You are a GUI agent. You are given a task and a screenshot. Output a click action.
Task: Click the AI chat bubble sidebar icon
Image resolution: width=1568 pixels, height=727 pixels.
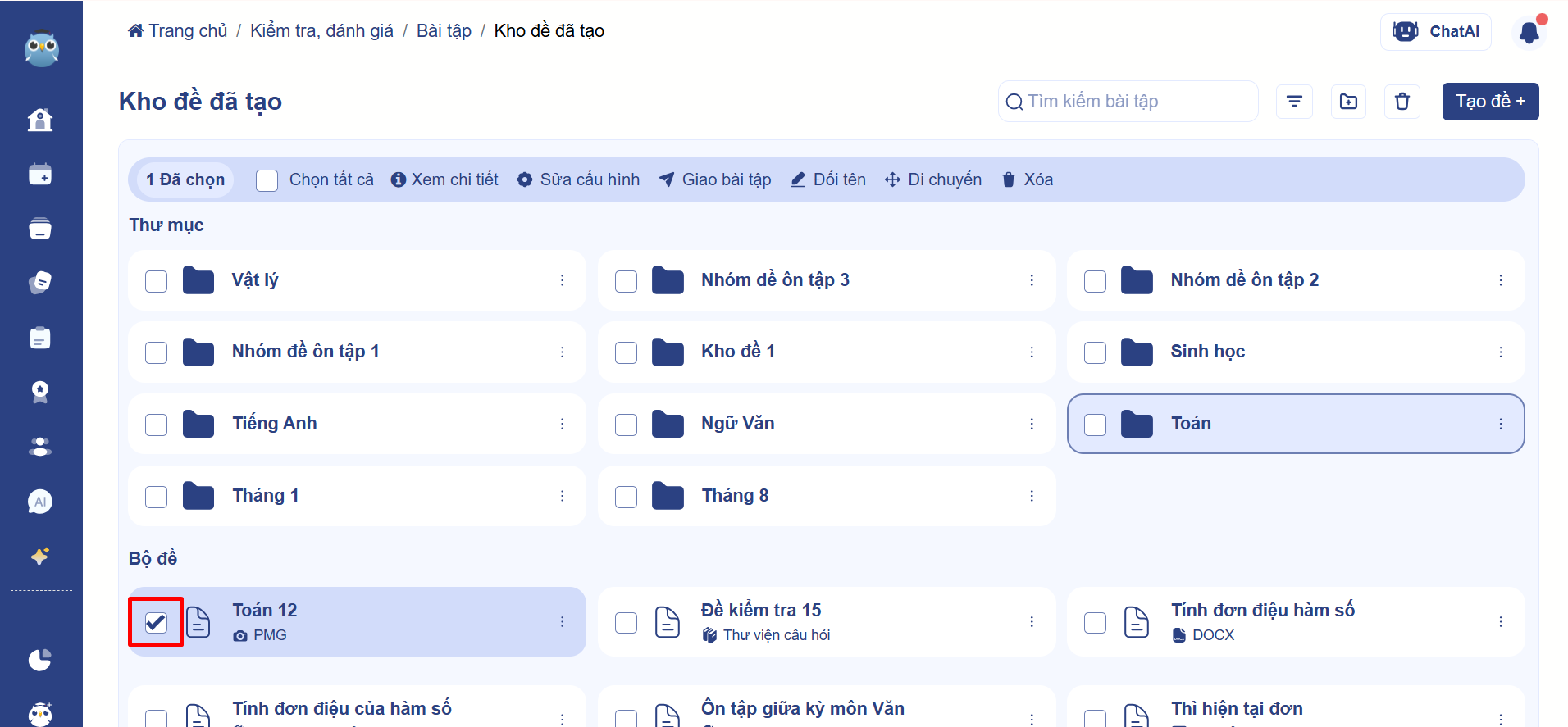(40, 502)
